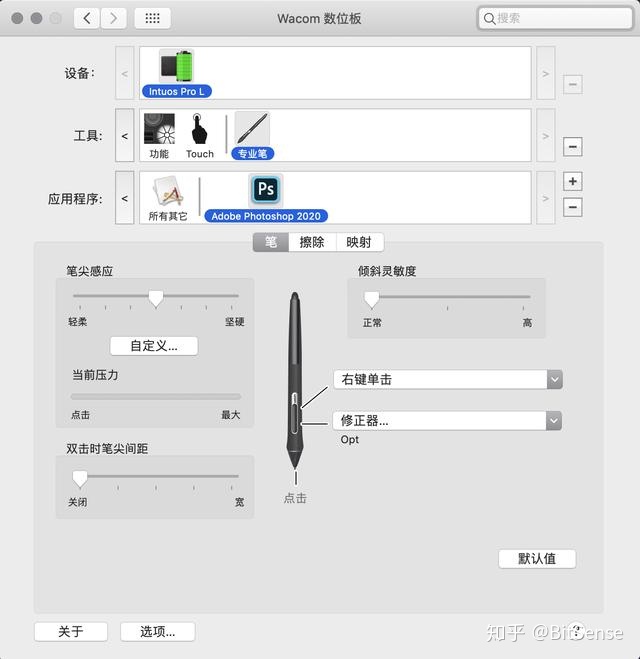Add an application with the plus button
The height and width of the screenshot is (659, 640).
[x=572, y=182]
